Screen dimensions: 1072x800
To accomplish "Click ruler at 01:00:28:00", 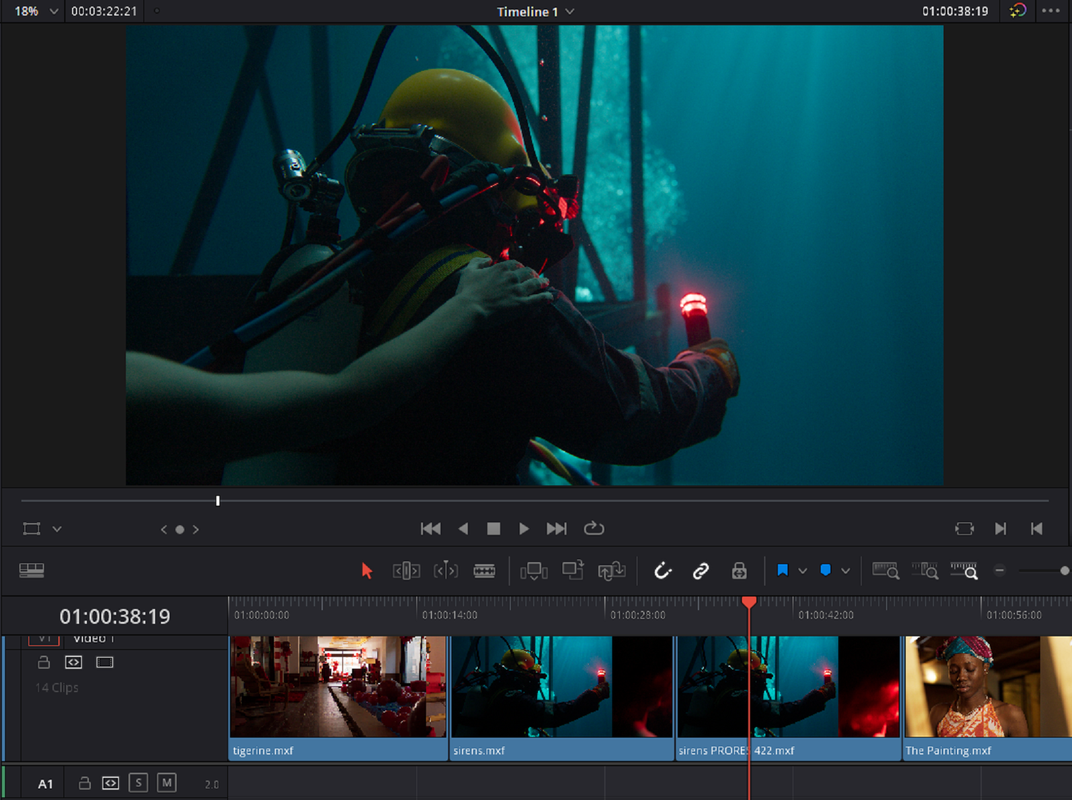I will pyautogui.click(x=638, y=615).
